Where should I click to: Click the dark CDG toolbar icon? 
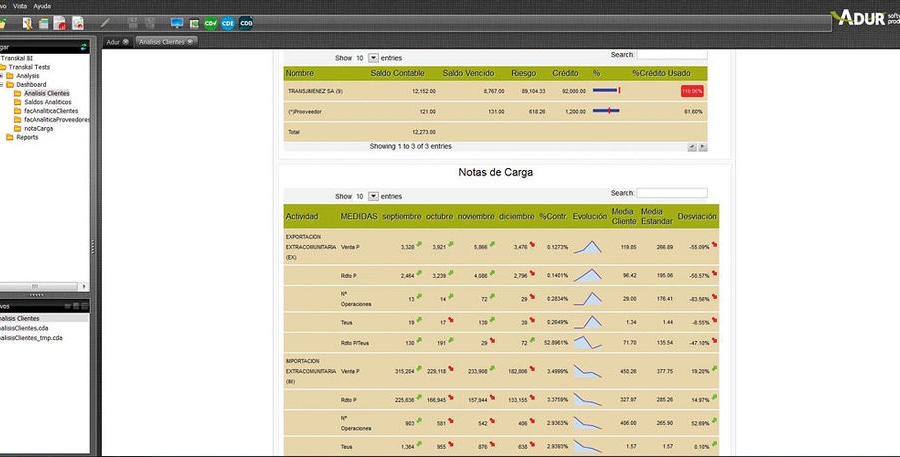pyautogui.click(x=246, y=22)
